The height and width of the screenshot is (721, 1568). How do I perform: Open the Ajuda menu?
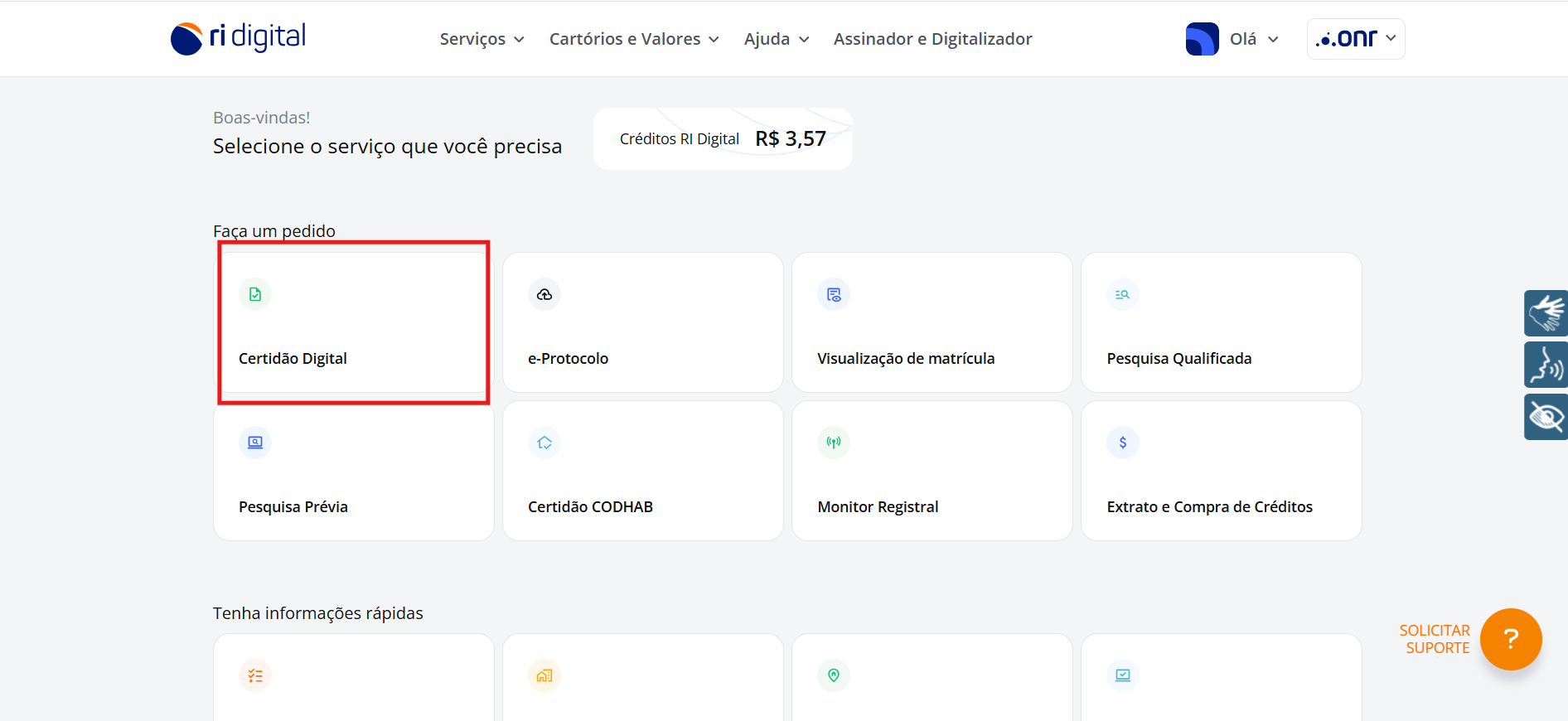[776, 39]
